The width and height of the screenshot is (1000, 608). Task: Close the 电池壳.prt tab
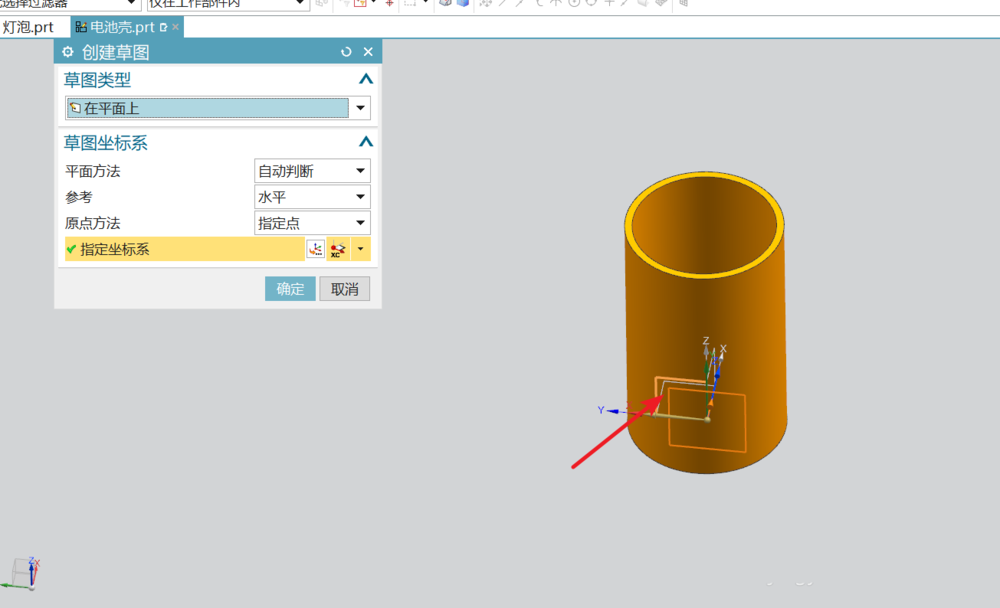[x=175, y=27]
